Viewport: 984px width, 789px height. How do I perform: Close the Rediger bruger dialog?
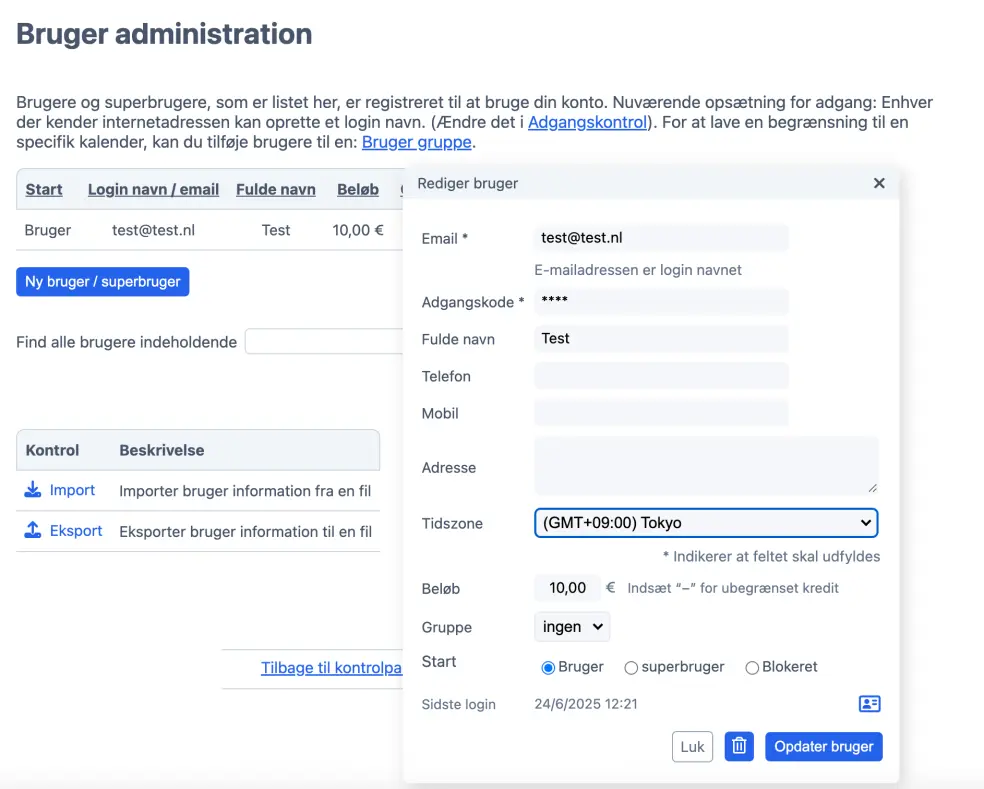(879, 183)
